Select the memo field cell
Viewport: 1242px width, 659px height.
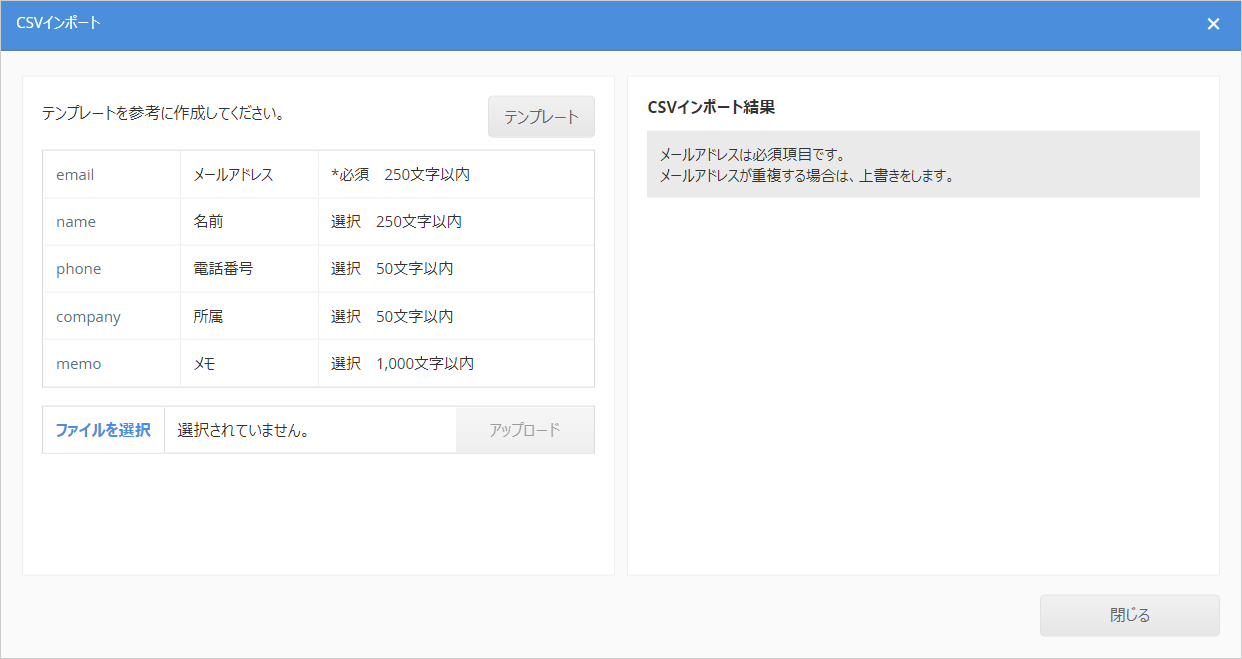tap(111, 364)
